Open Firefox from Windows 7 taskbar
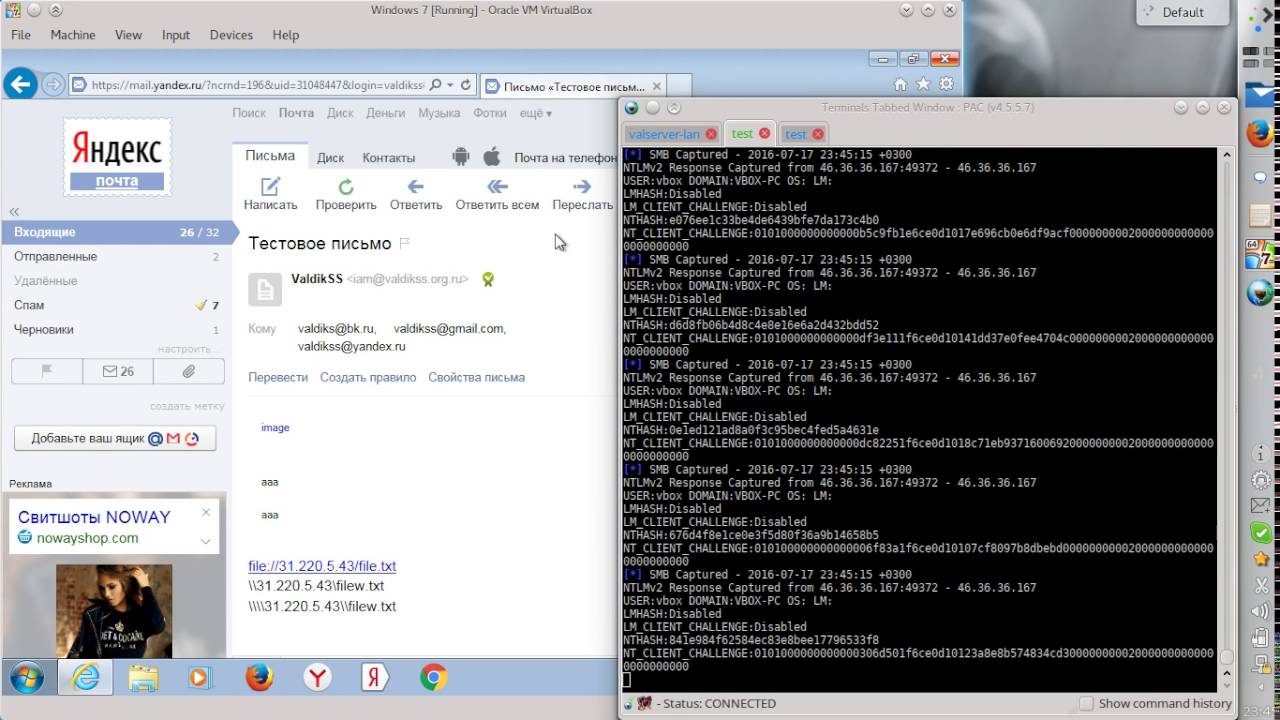This screenshot has height=720, width=1280. point(259,677)
